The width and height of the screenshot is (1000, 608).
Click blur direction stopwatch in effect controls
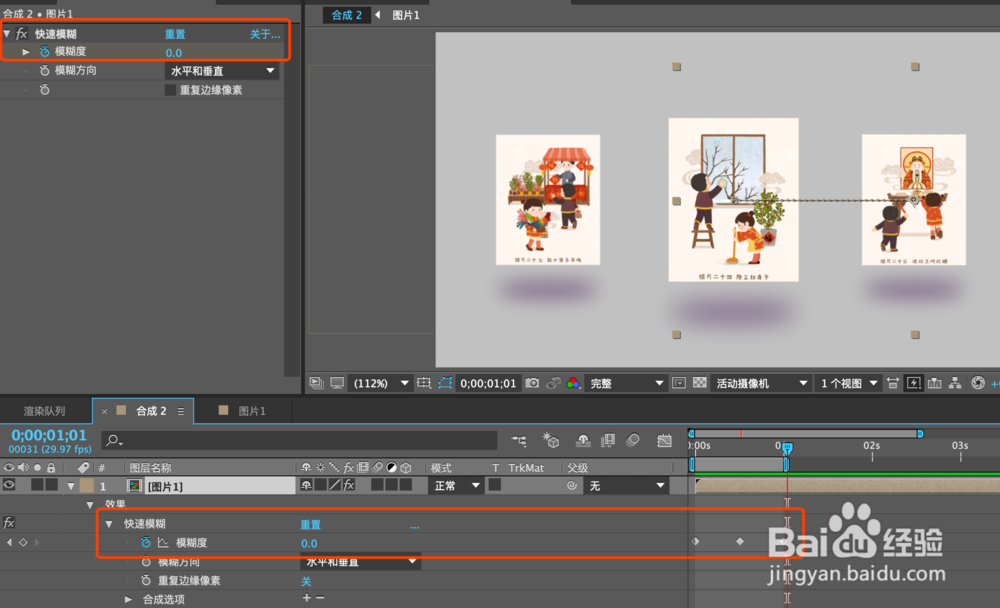point(45,71)
